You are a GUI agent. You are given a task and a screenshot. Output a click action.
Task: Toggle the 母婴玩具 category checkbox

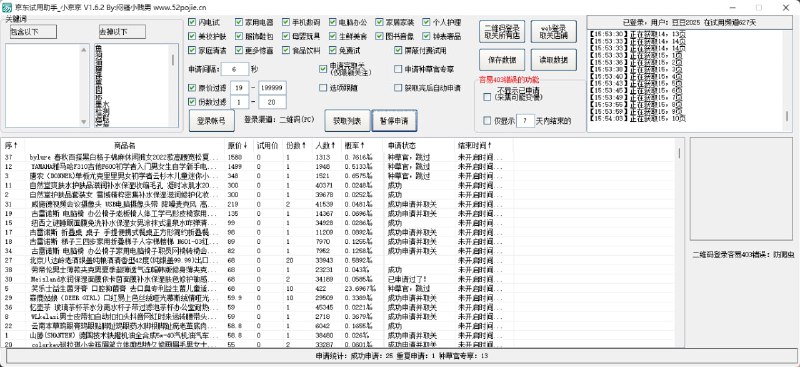(x=286, y=36)
